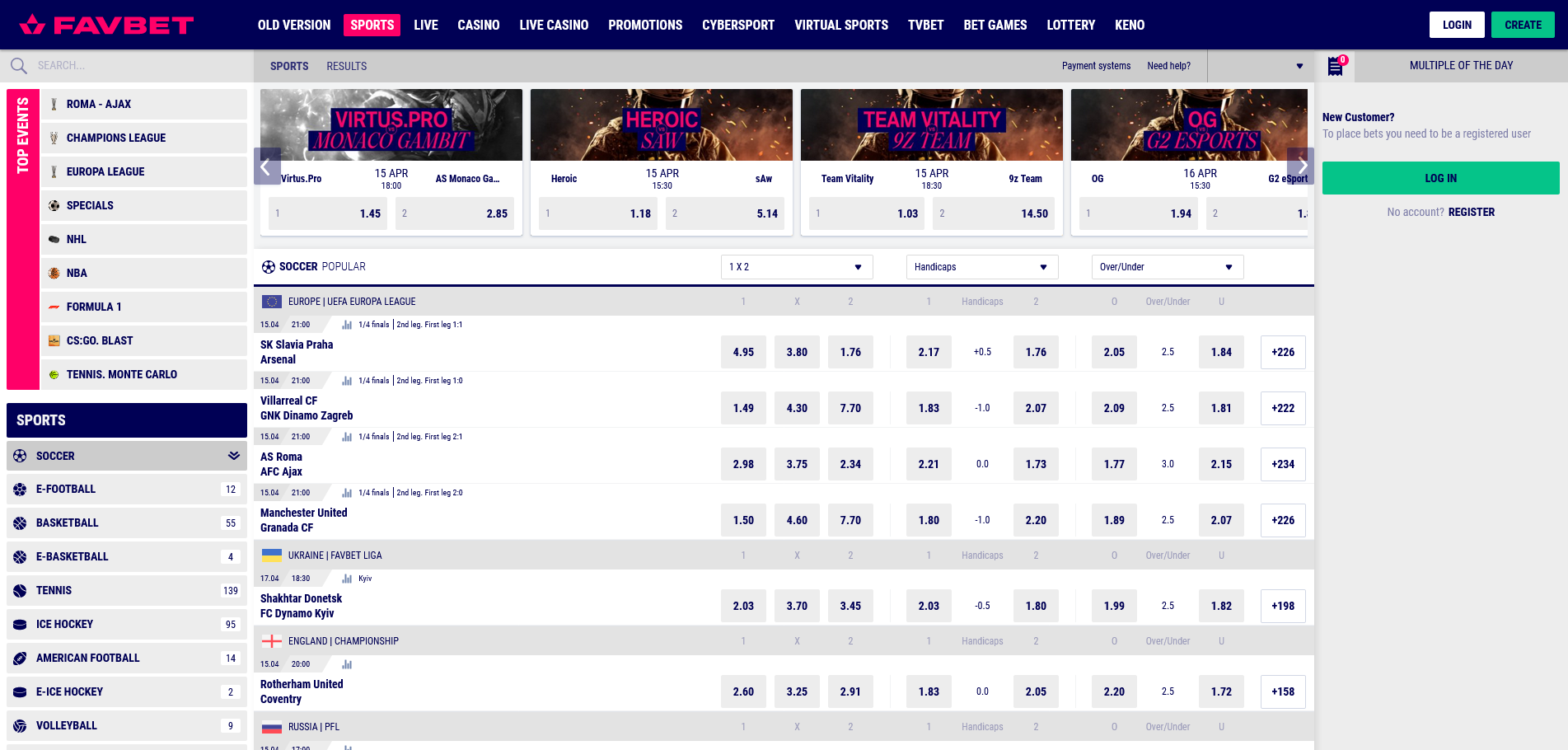Click the NBA basketball icon
Viewport: 1568px width, 750px height.
tap(54, 273)
